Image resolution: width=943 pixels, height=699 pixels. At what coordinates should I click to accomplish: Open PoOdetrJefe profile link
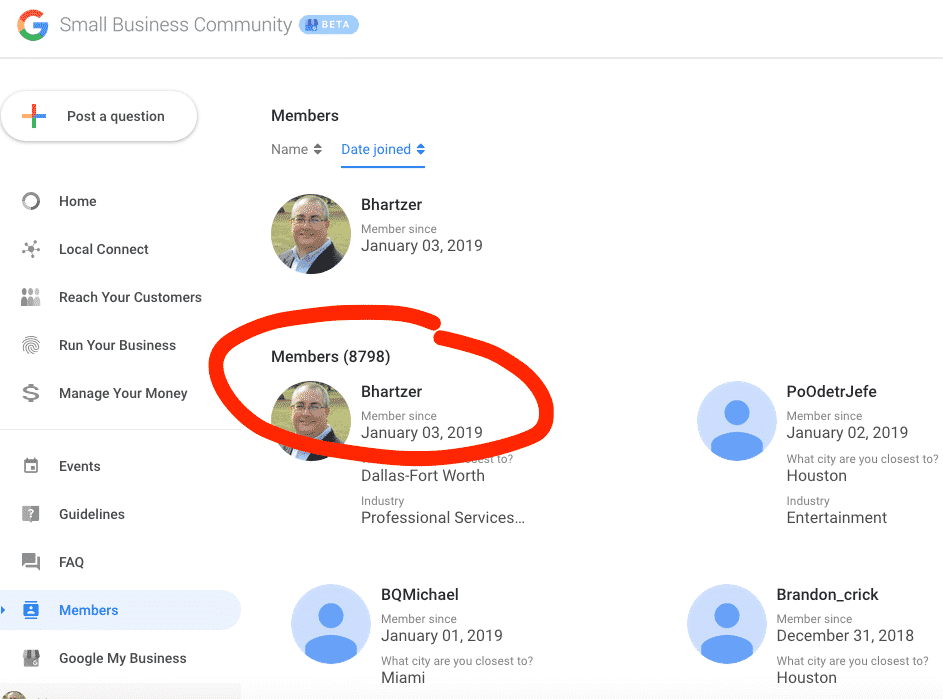831,392
